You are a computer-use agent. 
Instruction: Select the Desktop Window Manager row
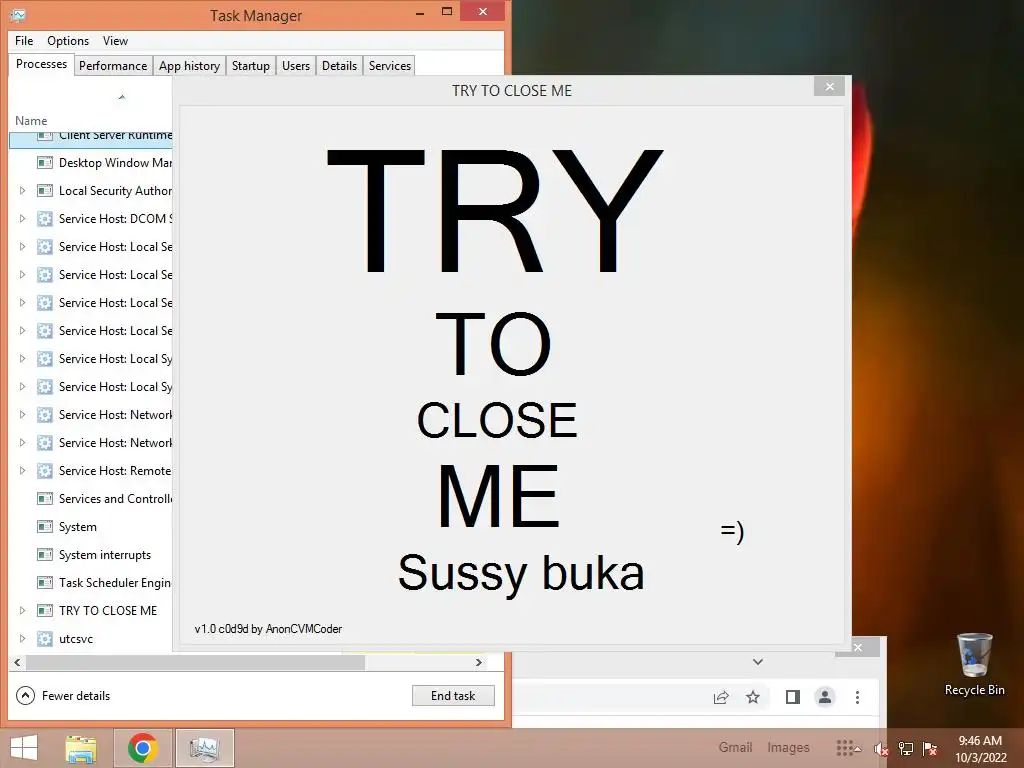click(x=91, y=163)
